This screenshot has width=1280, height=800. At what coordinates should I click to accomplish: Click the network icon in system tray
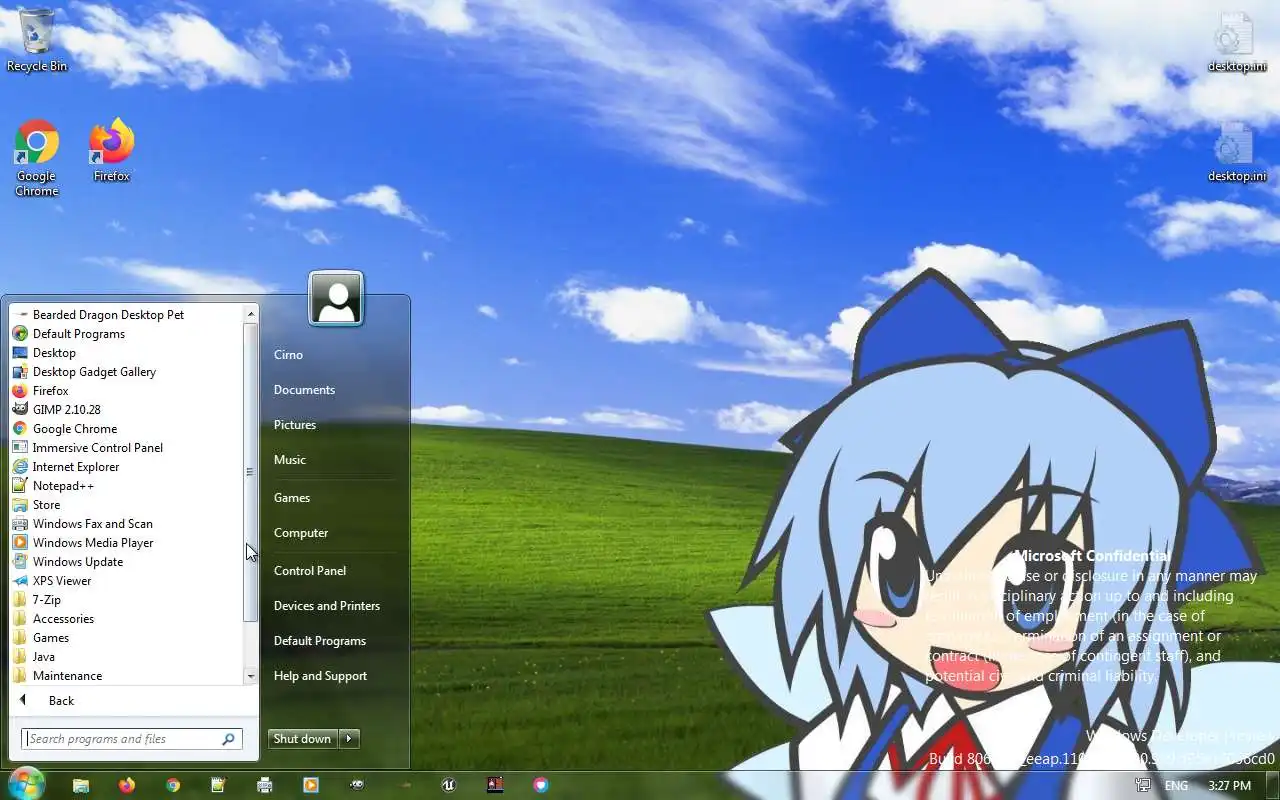click(x=1143, y=786)
